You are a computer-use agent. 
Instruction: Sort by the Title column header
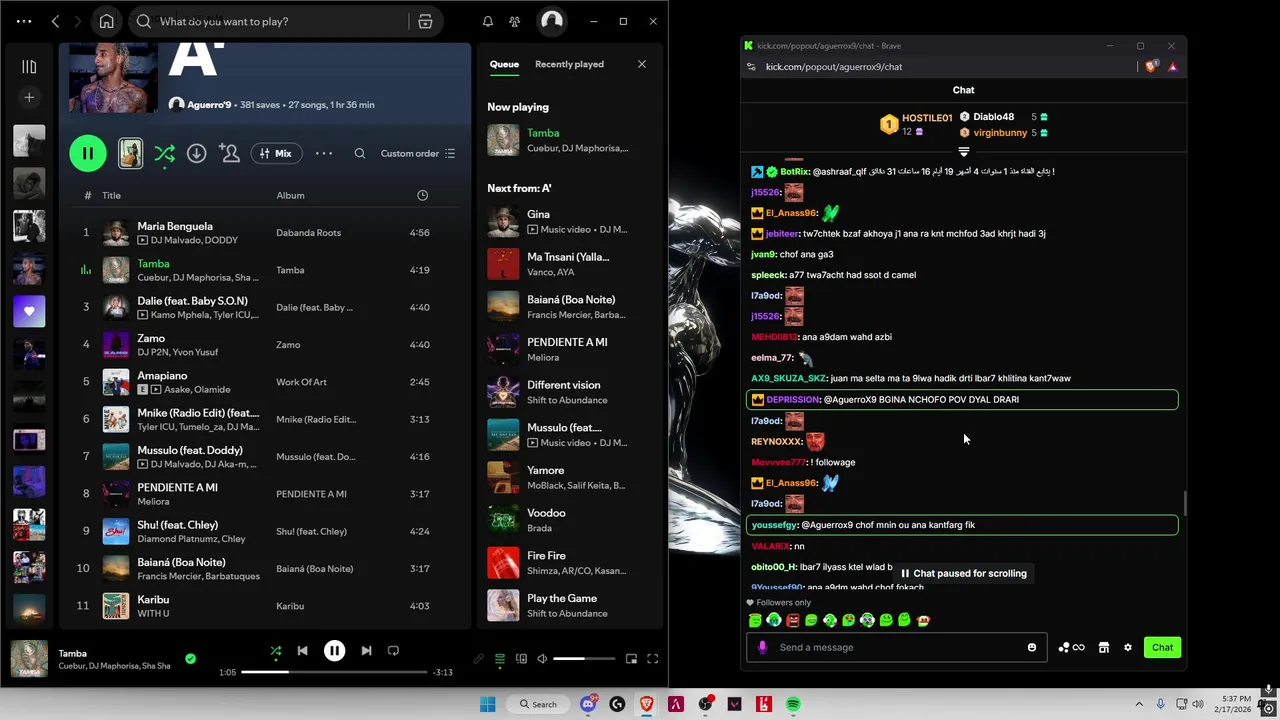pyautogui.click(x=111, y=195)
